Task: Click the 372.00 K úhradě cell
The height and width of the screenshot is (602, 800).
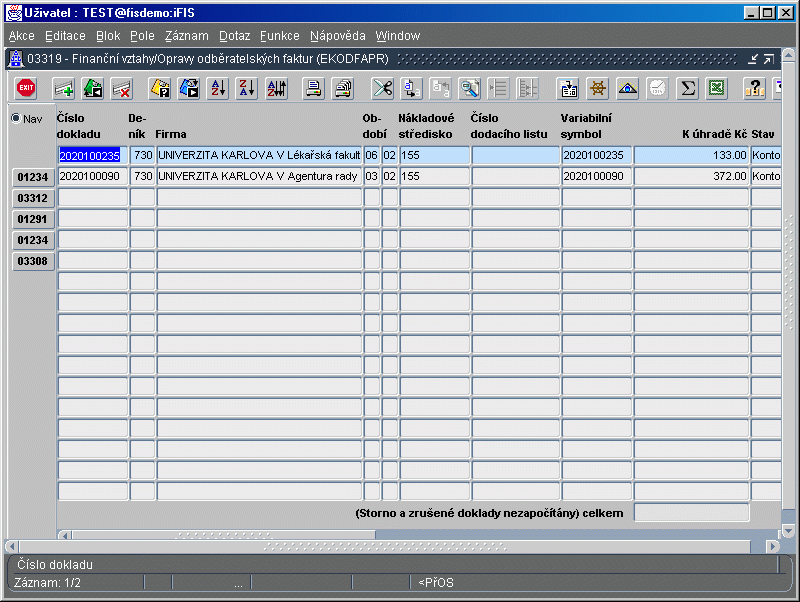Action: pyautogui.click(x=691, y=176)
